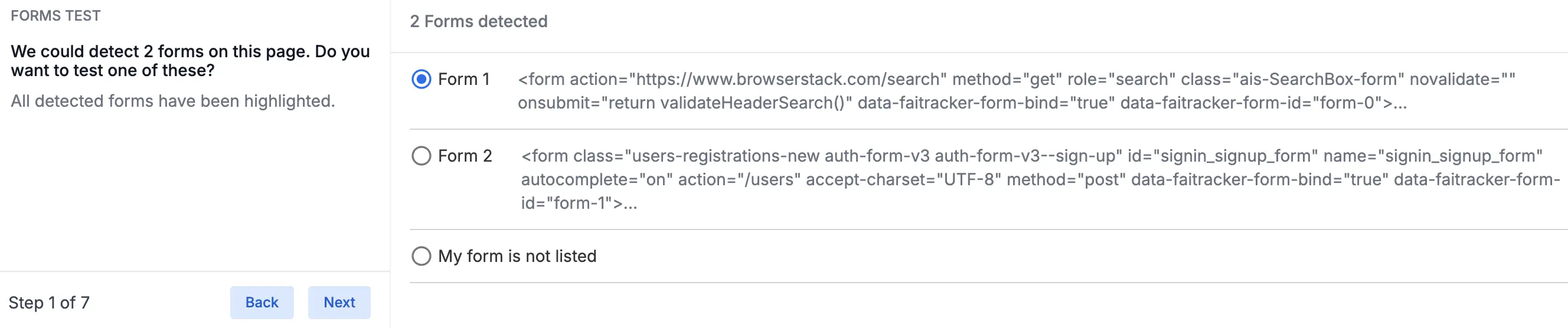1568x328 pixels.
Task: Select the Form 2 radio button
Action: [421, 156]
